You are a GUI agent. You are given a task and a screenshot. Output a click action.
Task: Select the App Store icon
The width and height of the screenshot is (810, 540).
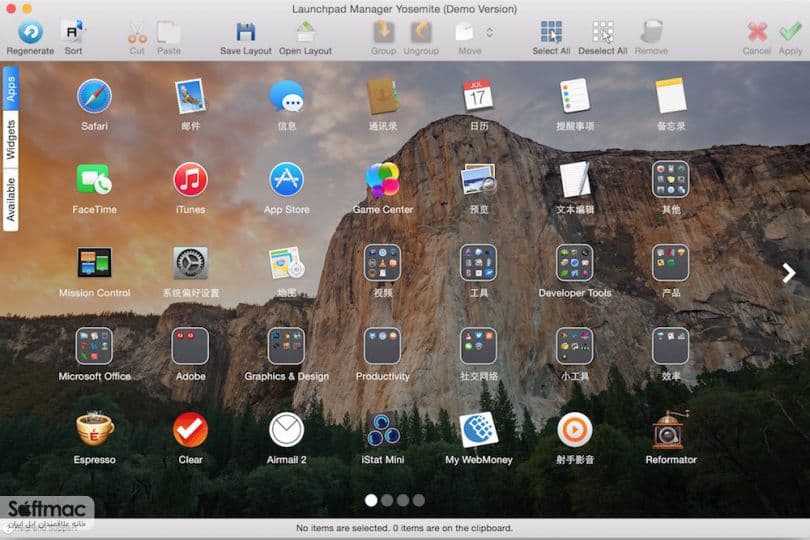(287, 179)
